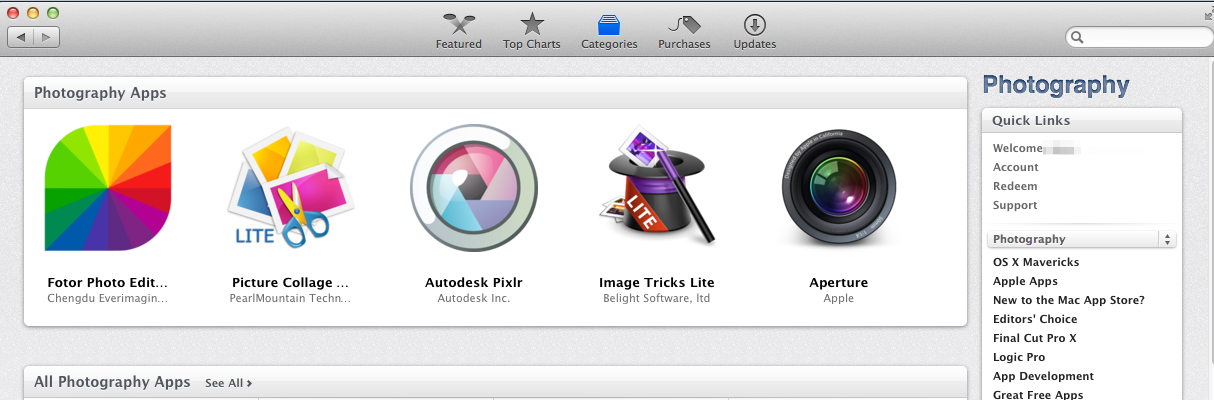Open OS X Mavericks link
1214x400 pixels.
click(x=1036, y=262)
